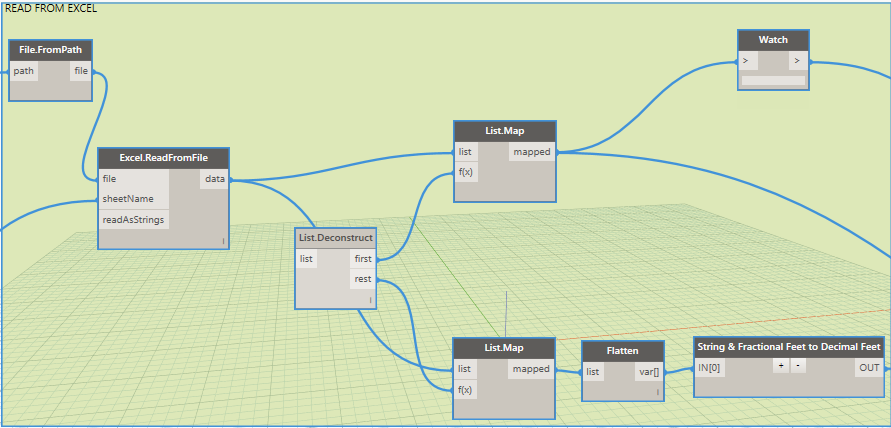Click the plus button to add Python input

(781, 367)
